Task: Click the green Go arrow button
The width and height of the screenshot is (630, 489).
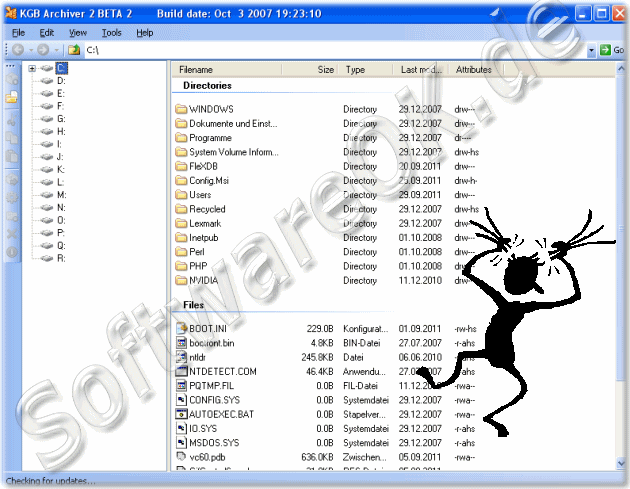Action: click(605, 50)
